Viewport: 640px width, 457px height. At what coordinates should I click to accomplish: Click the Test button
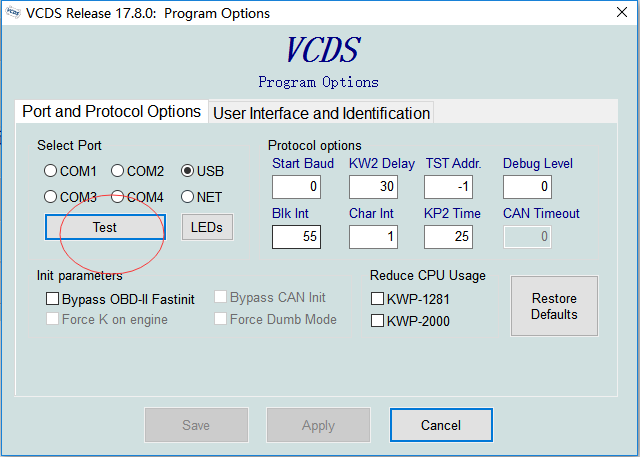105,227
